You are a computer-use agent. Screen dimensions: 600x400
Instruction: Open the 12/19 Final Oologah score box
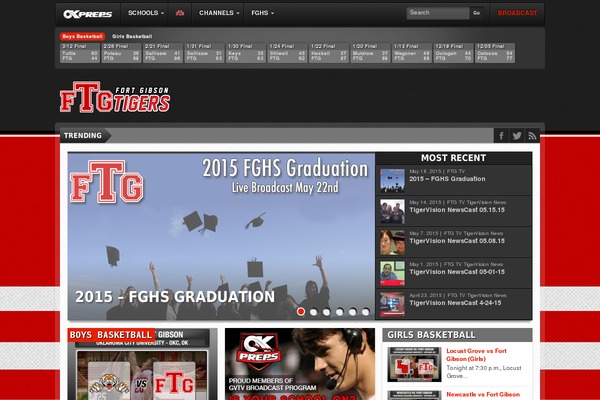(453, 53)
